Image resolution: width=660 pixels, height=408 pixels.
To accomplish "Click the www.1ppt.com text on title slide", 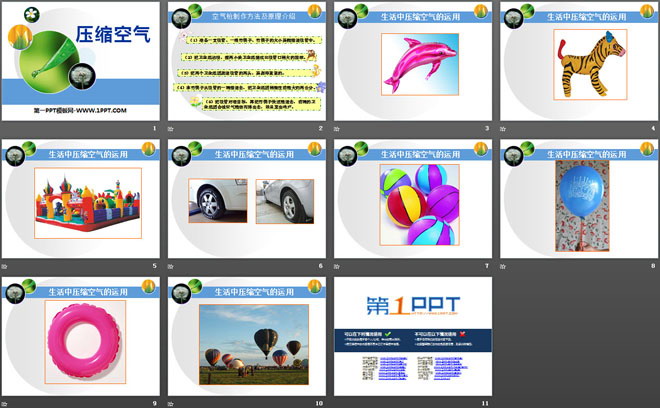I will pyautogui.click(x=80, y=108).
